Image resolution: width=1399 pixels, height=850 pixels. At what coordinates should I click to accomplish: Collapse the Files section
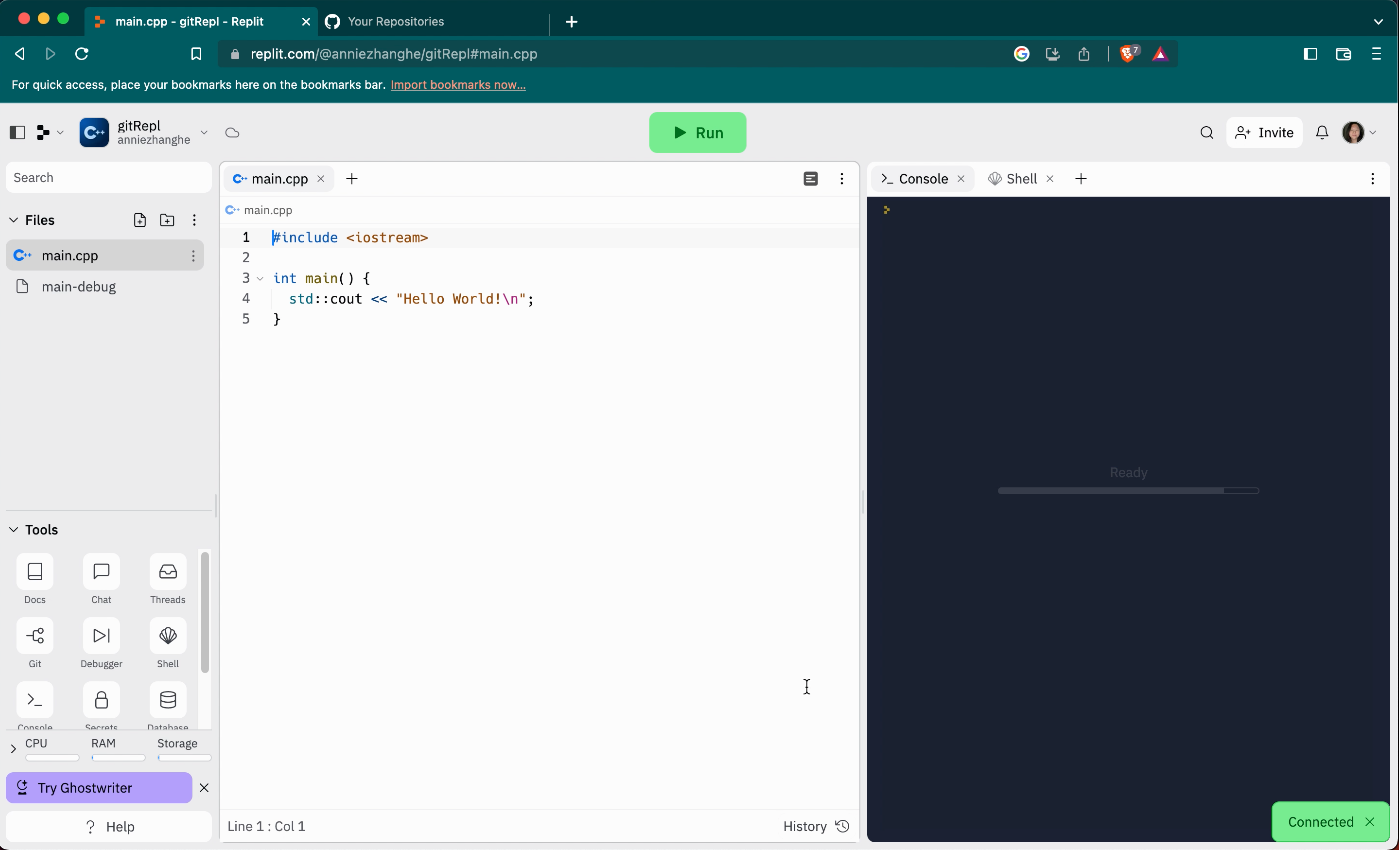click(x=13, y=219)
